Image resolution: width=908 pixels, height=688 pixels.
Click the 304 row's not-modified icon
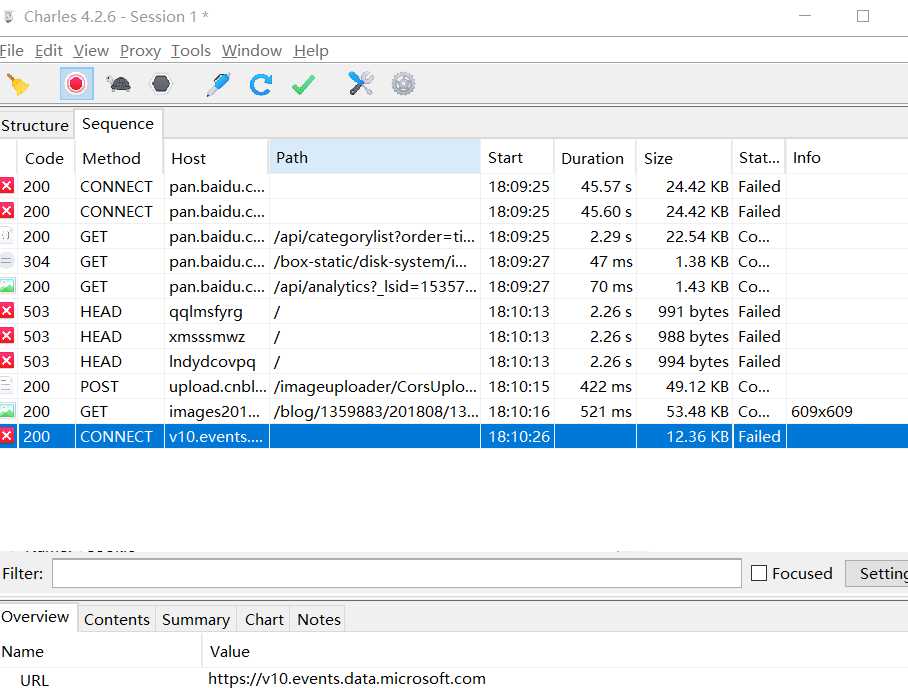pyautogui.click(x=6, y=261)
